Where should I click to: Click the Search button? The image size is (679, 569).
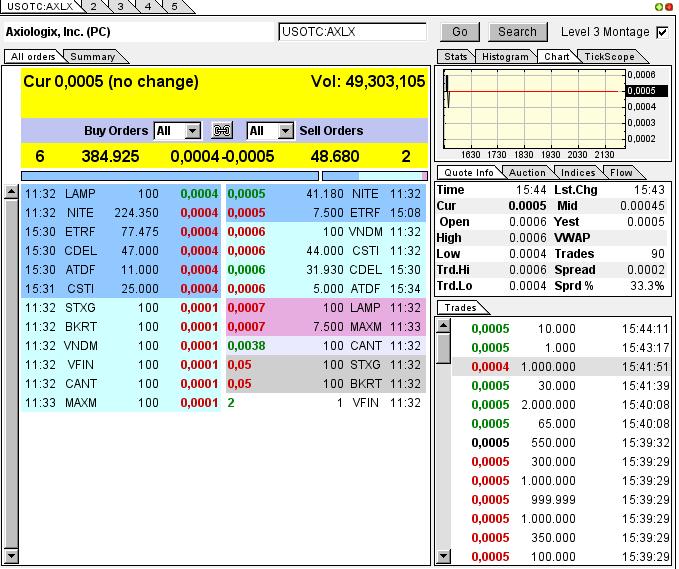click(x=517, y=32)
